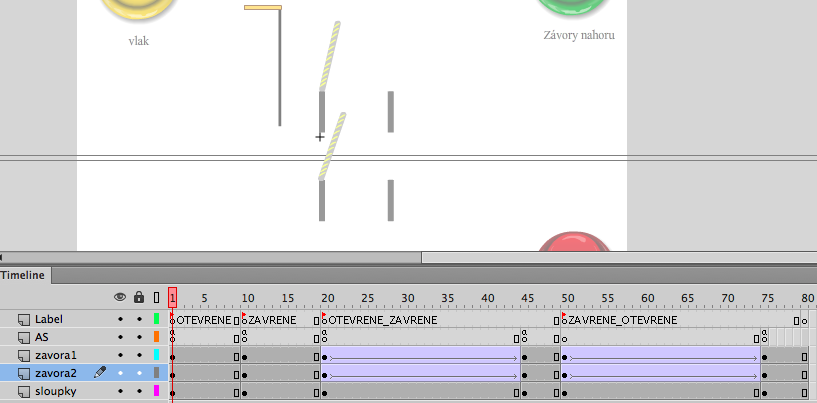Click the pencil icon on the zavora2 layer
817x403 pixels.
tap(100, 372)
